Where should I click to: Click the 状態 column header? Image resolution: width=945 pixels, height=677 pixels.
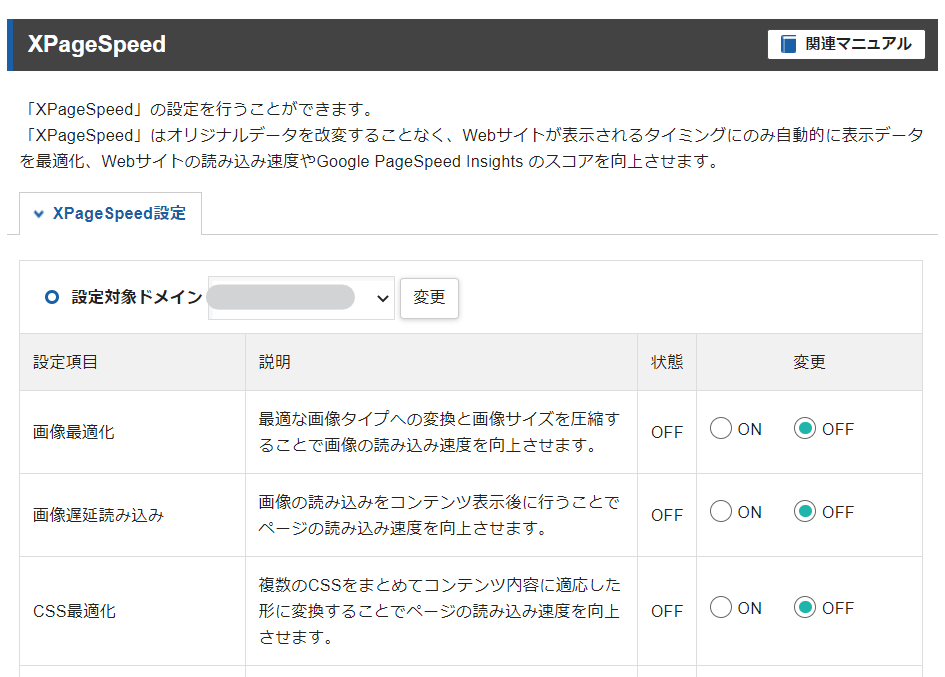(x=667, y=362)
